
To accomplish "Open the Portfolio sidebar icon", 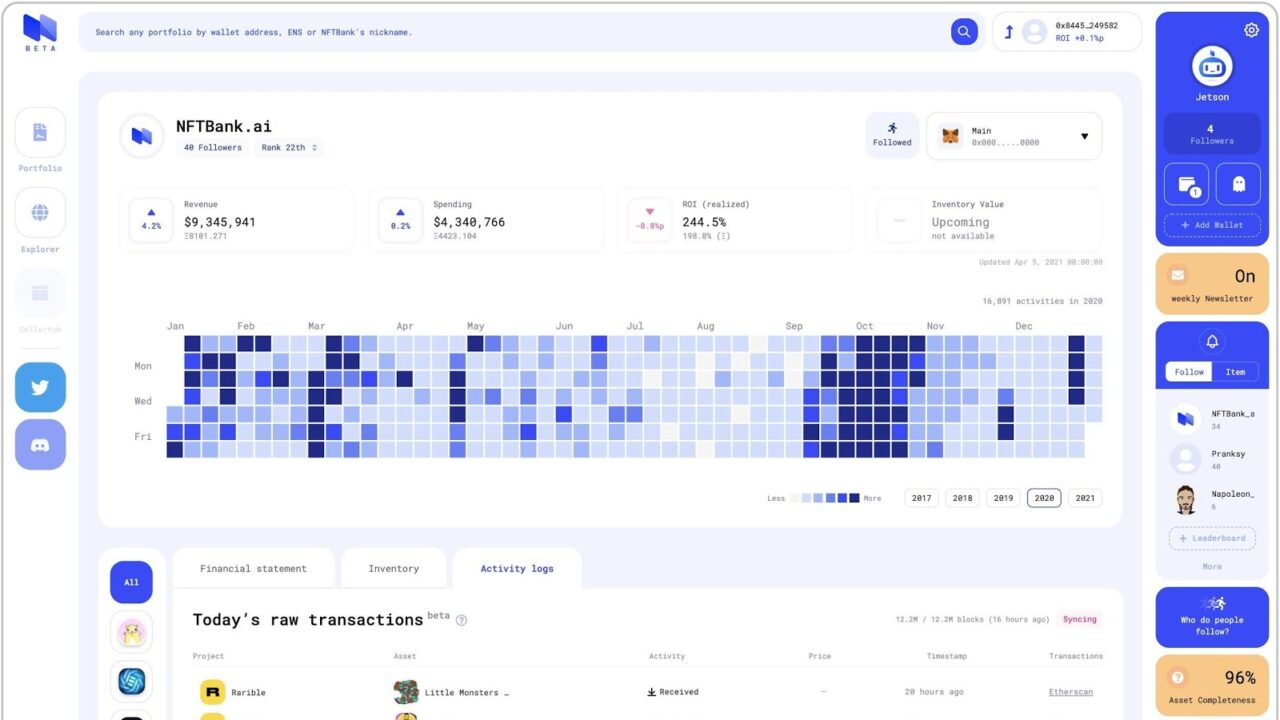I will (40, 132).
